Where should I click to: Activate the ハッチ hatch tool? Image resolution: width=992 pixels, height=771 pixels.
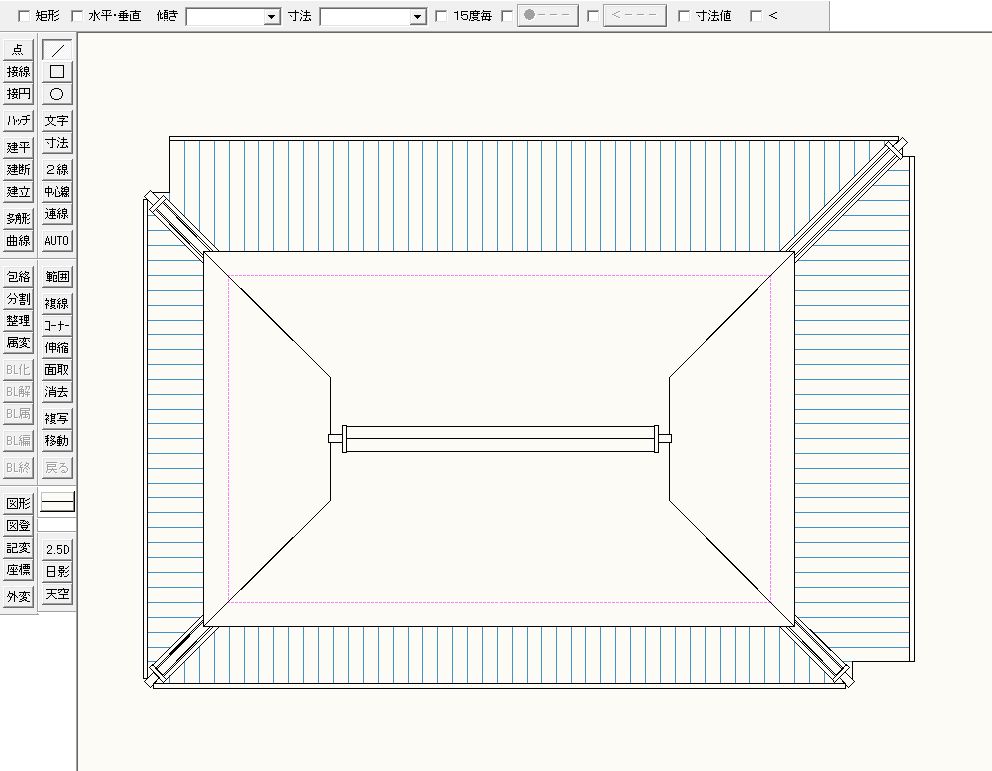point(18,120)
